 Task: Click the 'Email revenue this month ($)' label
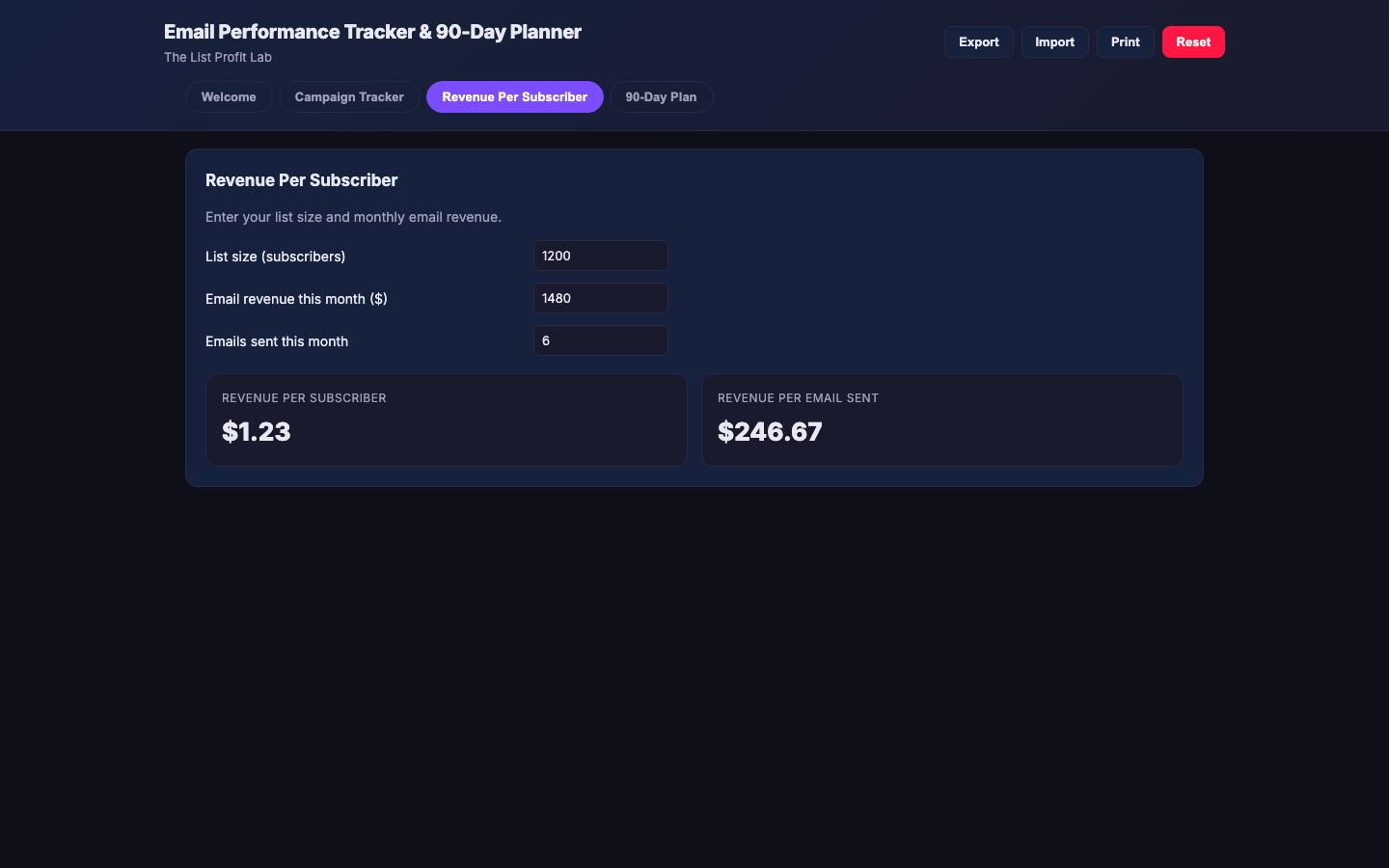tap(296, 299)
